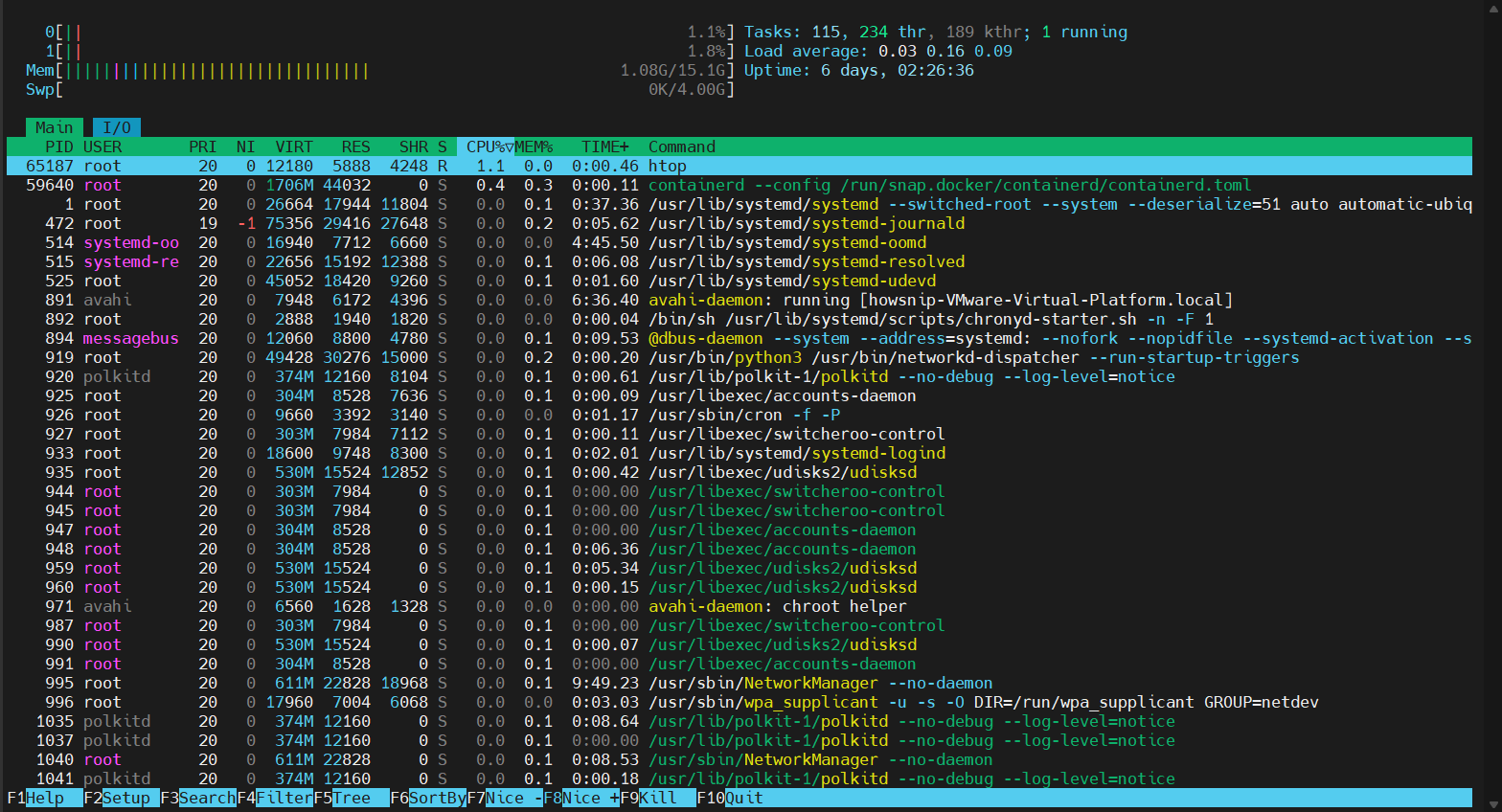Toggle F5 Tree view
Image resolution: width=1502 pixels, height=812 pixels.
[x=352, y=798]
